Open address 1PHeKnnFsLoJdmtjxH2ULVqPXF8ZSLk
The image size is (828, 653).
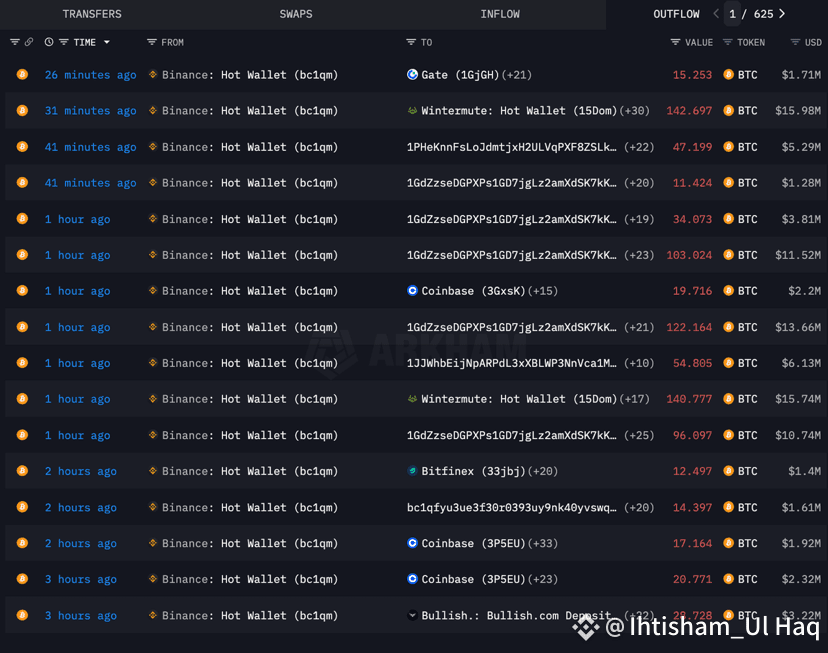point(511,147)
